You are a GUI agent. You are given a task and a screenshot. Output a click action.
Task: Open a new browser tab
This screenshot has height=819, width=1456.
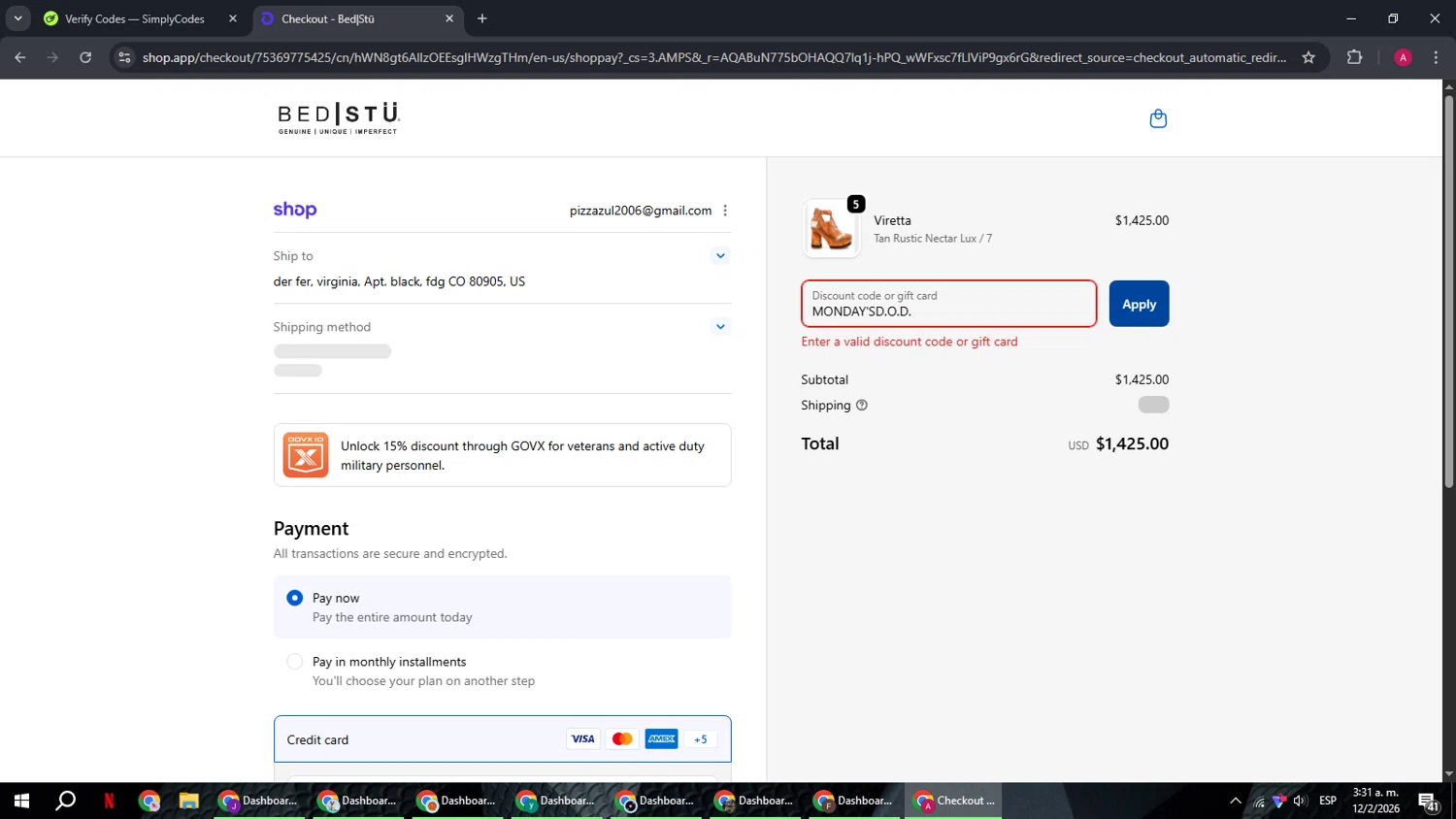482,18
